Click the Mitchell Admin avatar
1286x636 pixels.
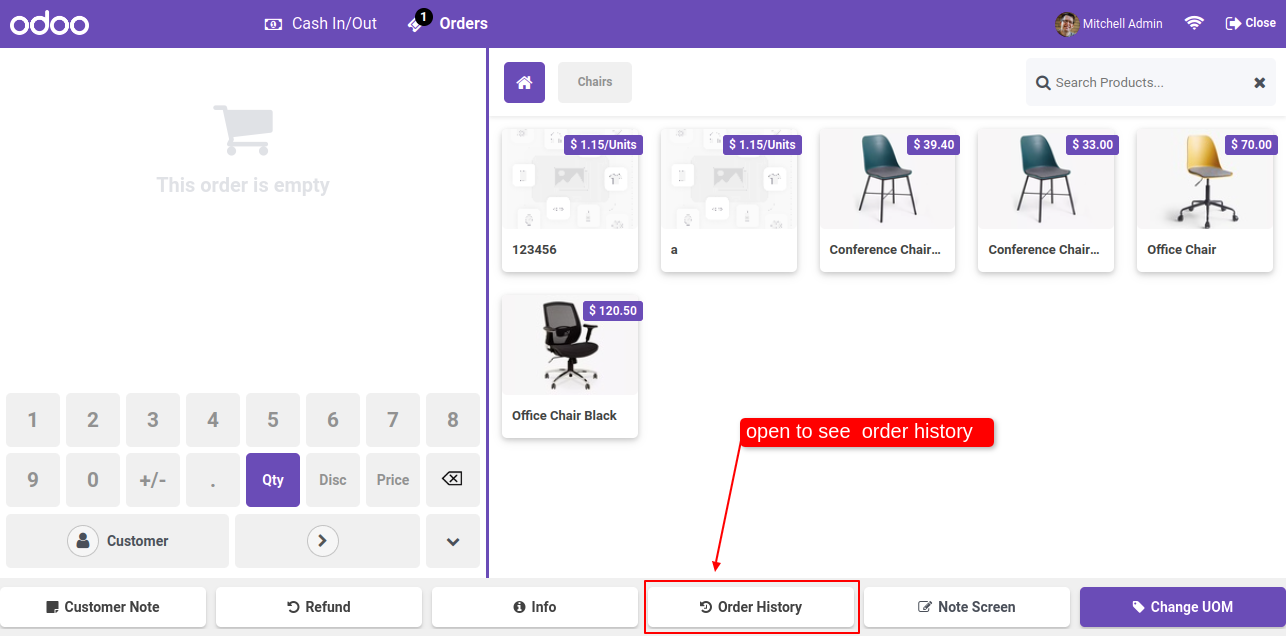point(1067,24)
